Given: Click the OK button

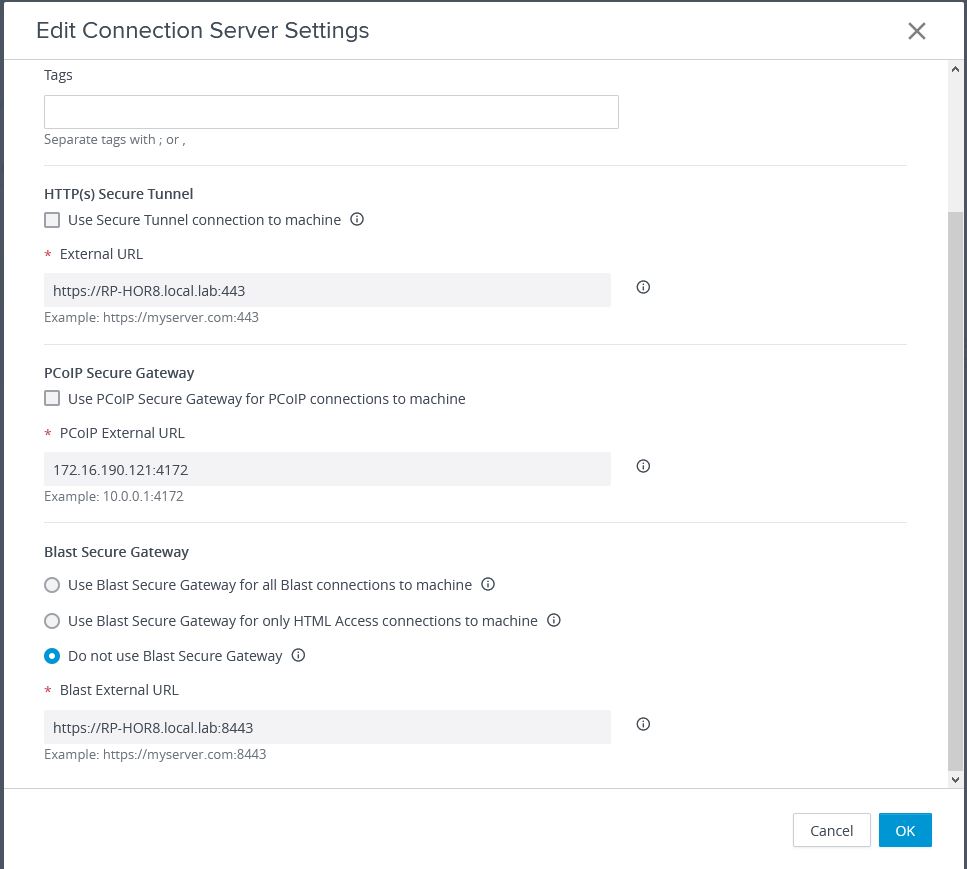Looking at the screenshot, I should 905,830.
